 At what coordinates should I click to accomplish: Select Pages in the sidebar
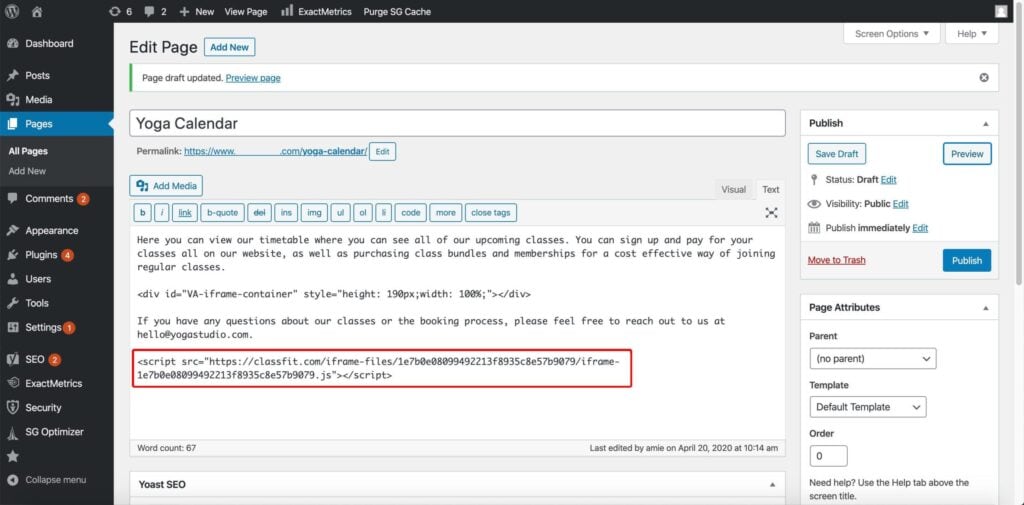[57, 124]
